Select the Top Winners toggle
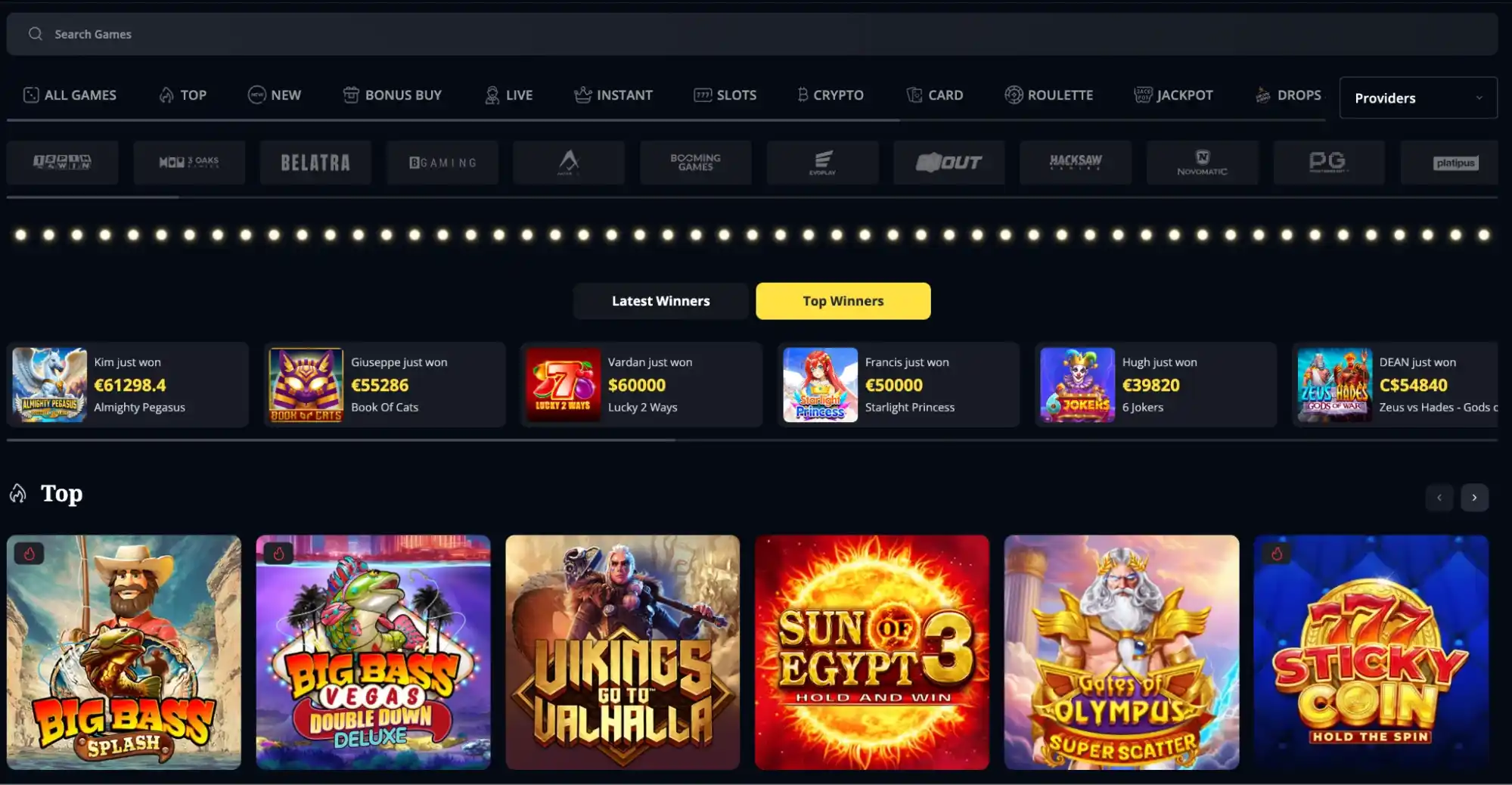 tap(843, 301)
